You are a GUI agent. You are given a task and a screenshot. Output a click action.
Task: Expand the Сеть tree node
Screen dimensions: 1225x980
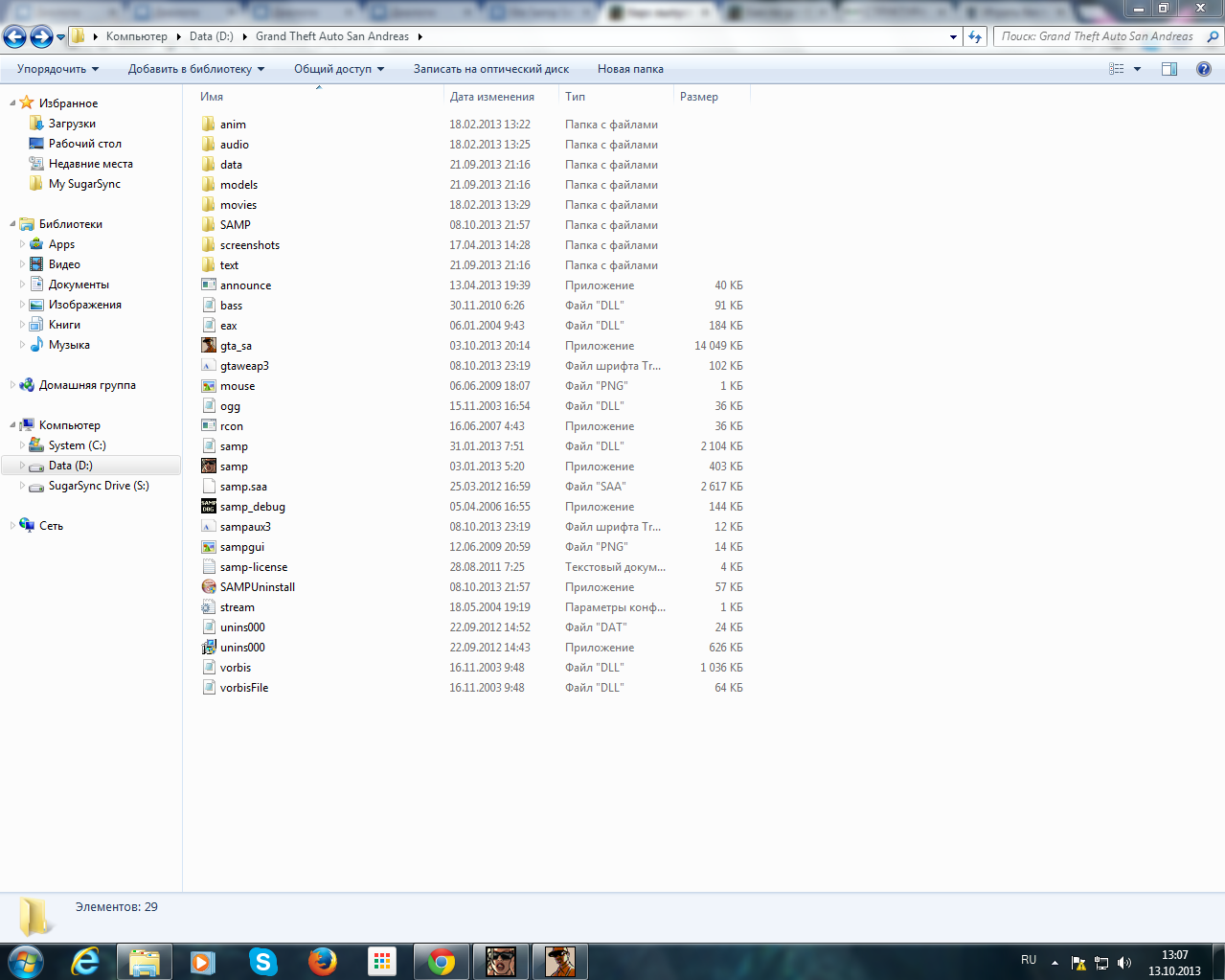point(12,526)
